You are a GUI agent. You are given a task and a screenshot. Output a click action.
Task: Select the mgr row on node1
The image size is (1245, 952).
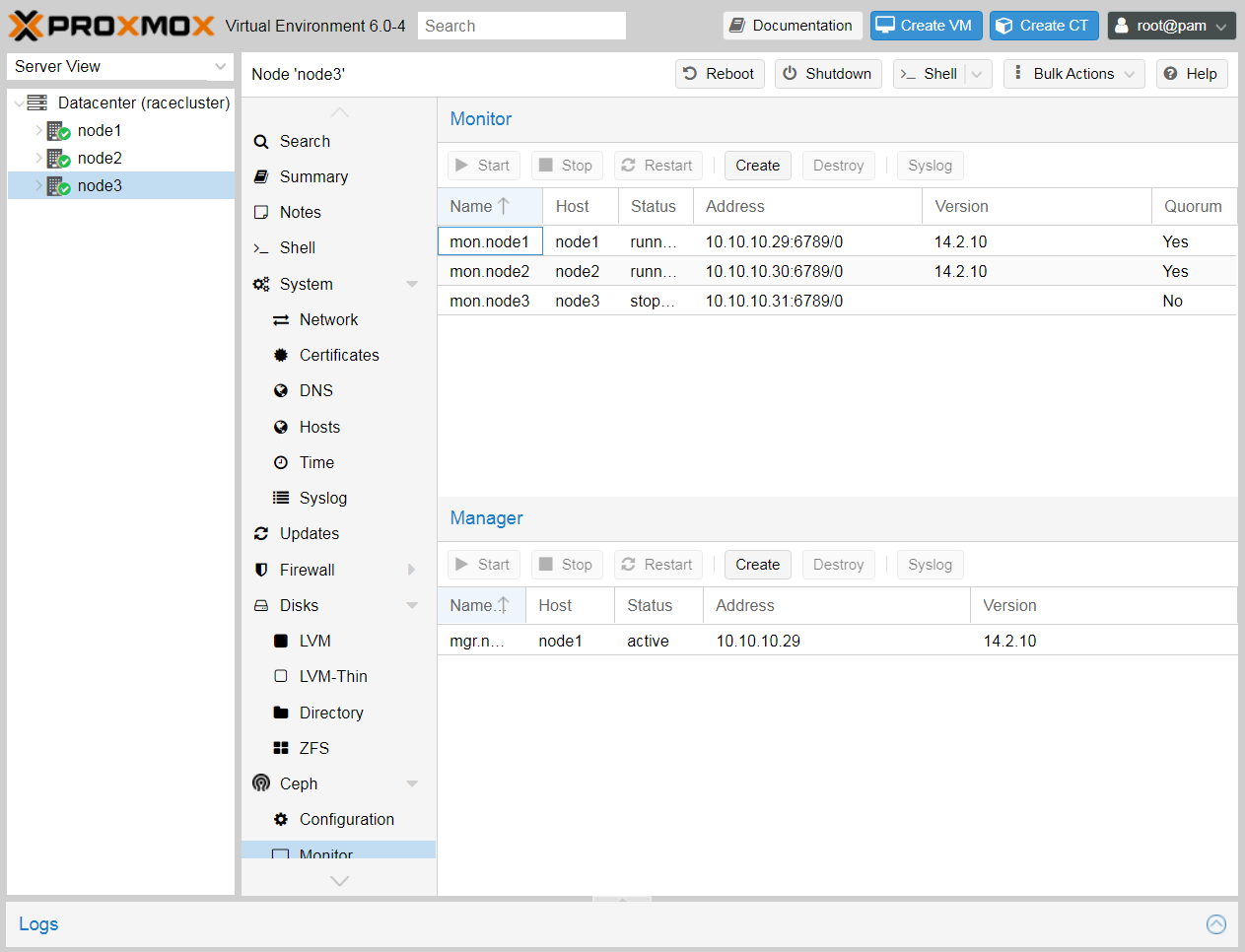tap(837, 641)
